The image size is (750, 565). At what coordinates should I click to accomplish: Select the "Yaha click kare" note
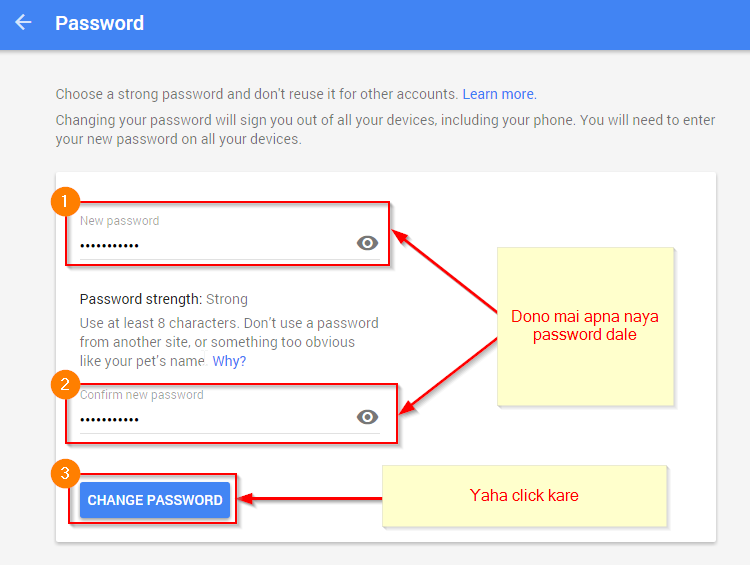pos(524,496)
